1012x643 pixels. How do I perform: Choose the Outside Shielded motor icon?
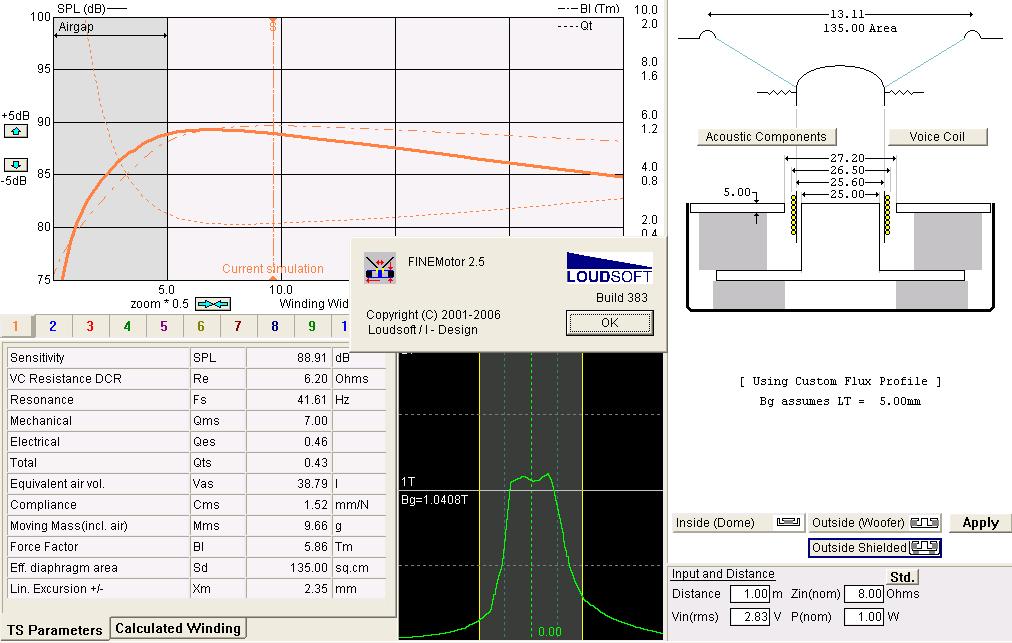click(x=925, y=547)
